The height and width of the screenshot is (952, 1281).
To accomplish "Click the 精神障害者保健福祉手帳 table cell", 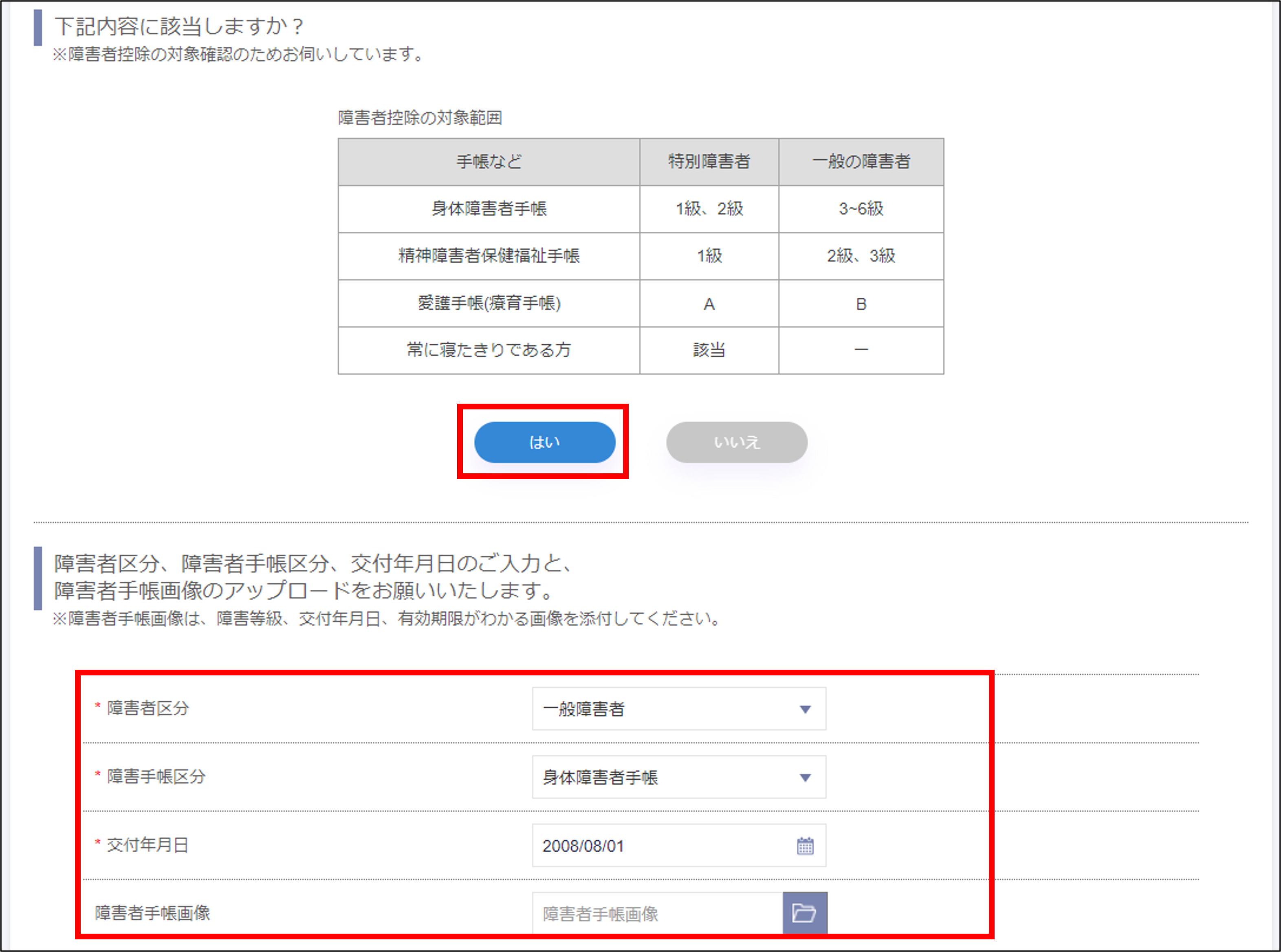I will click(489, 256).
